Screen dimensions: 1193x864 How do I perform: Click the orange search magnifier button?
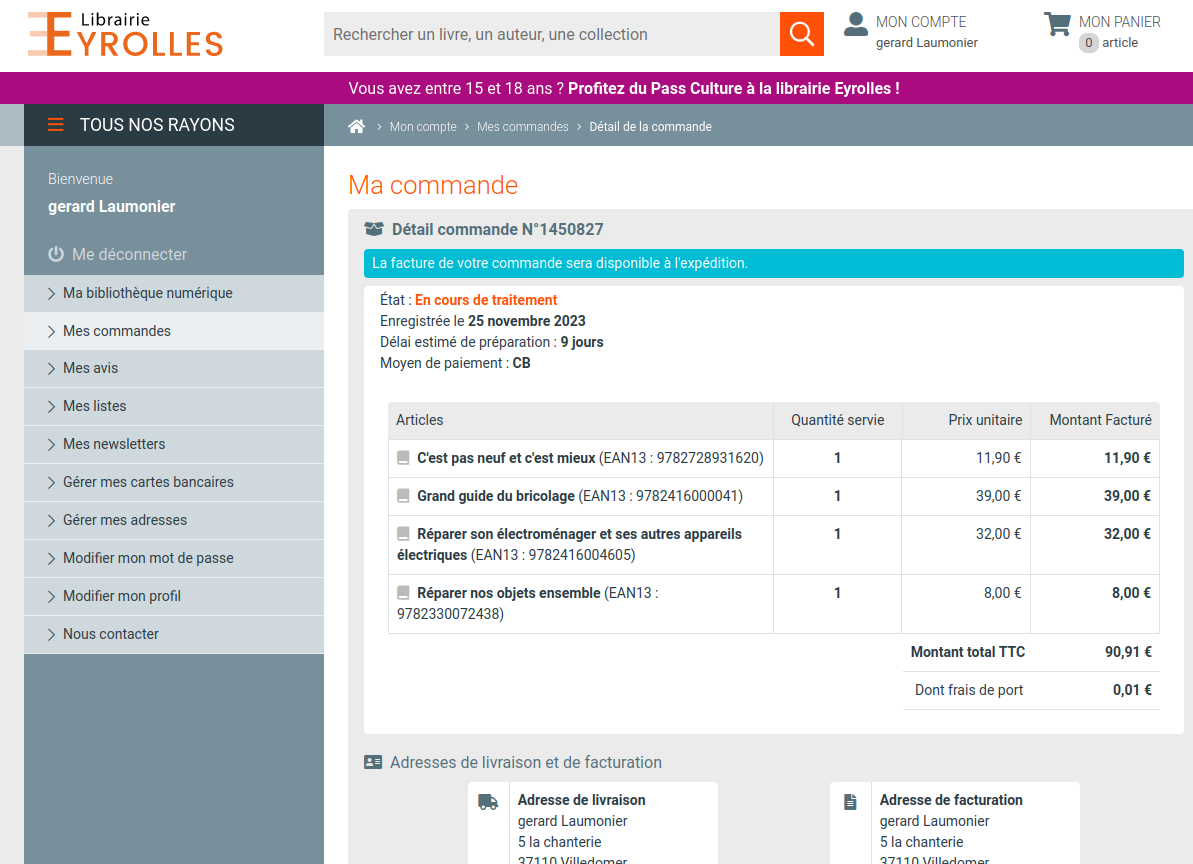801,34
